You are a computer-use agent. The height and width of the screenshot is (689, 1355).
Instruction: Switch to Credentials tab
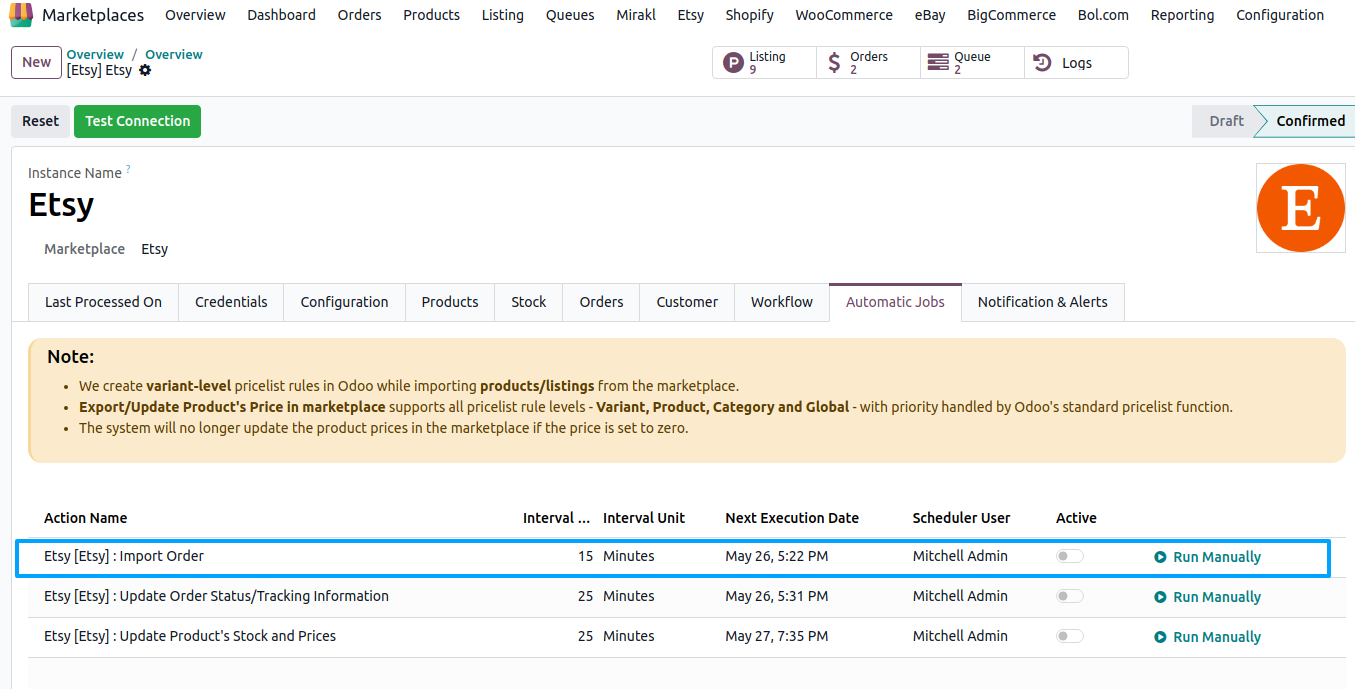pos(231,302)
